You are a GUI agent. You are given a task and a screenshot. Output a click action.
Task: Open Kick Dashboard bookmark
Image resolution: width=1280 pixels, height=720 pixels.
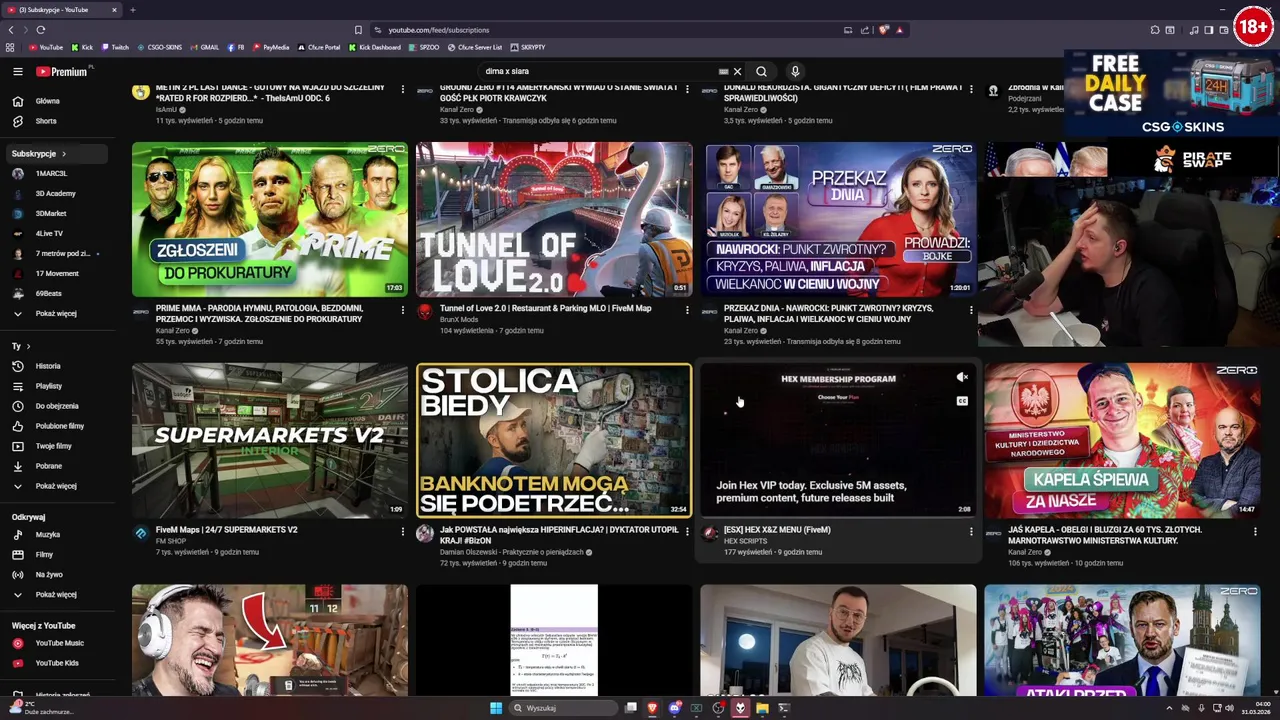tap(374, 47)
